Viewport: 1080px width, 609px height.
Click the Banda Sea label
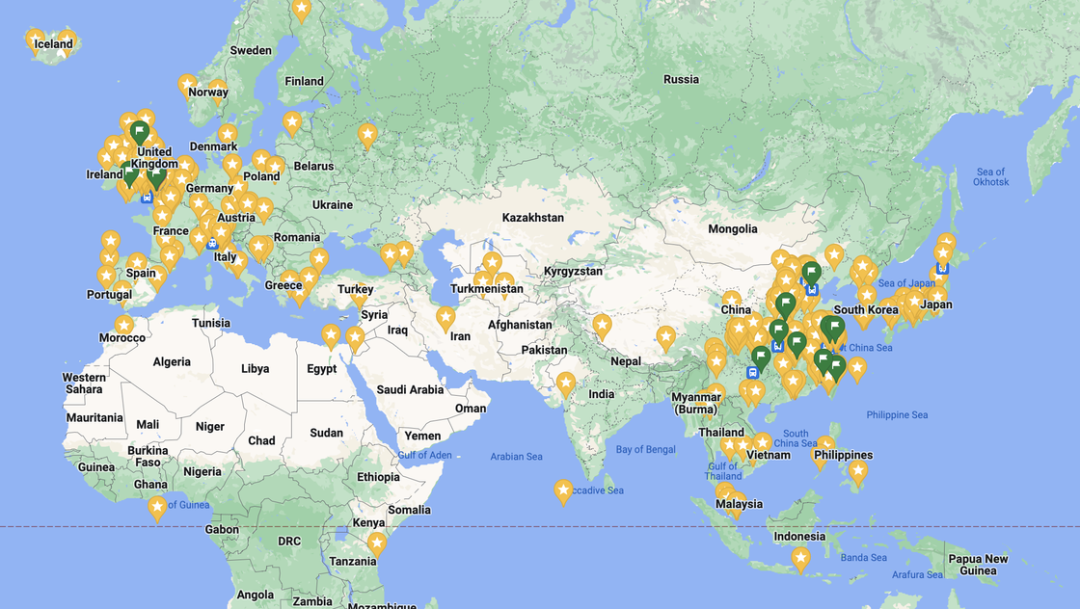(x=864, y=557)
